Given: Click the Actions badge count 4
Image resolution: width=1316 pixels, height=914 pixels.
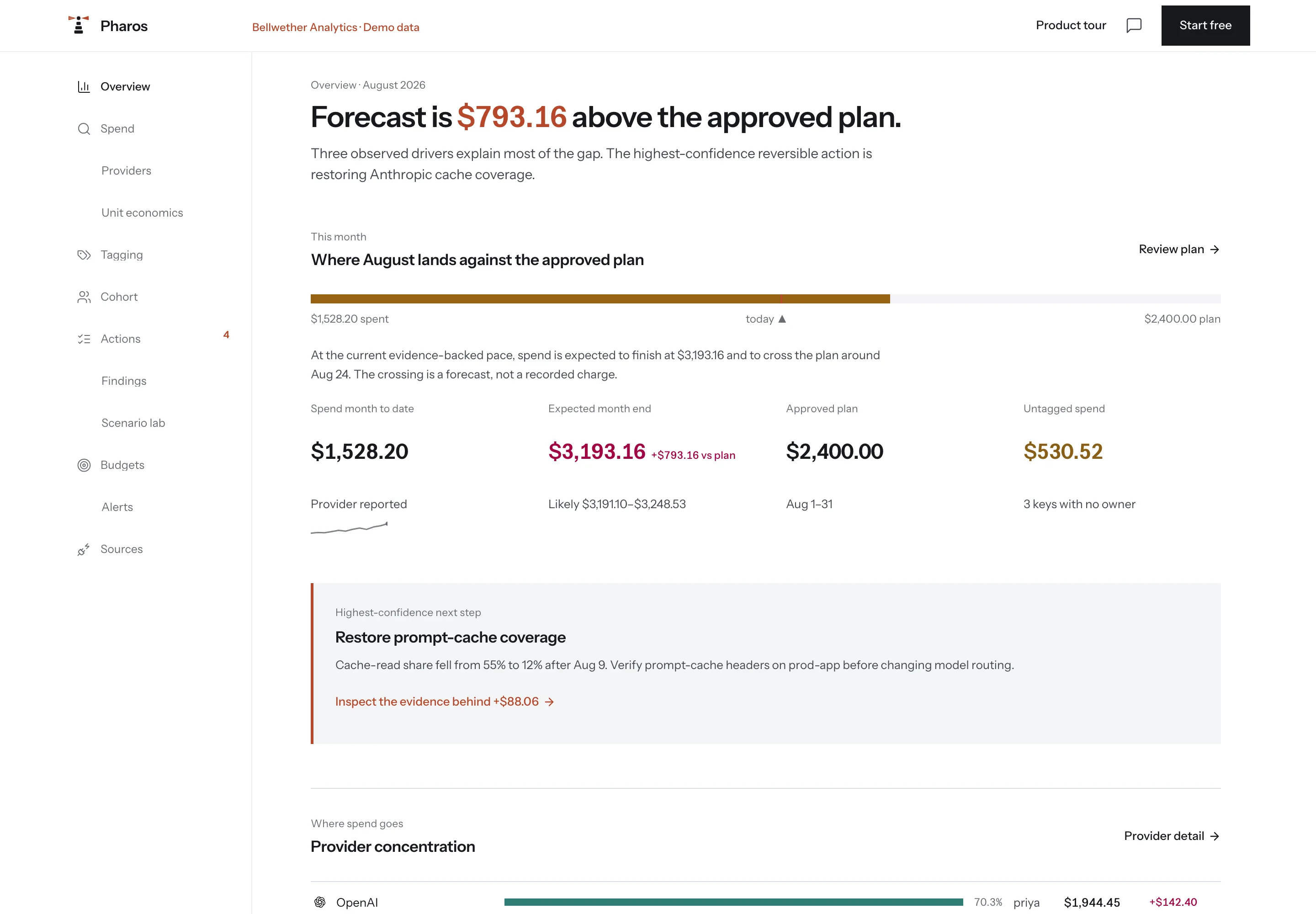Looking at the screenshot, I should click(226, 335).
